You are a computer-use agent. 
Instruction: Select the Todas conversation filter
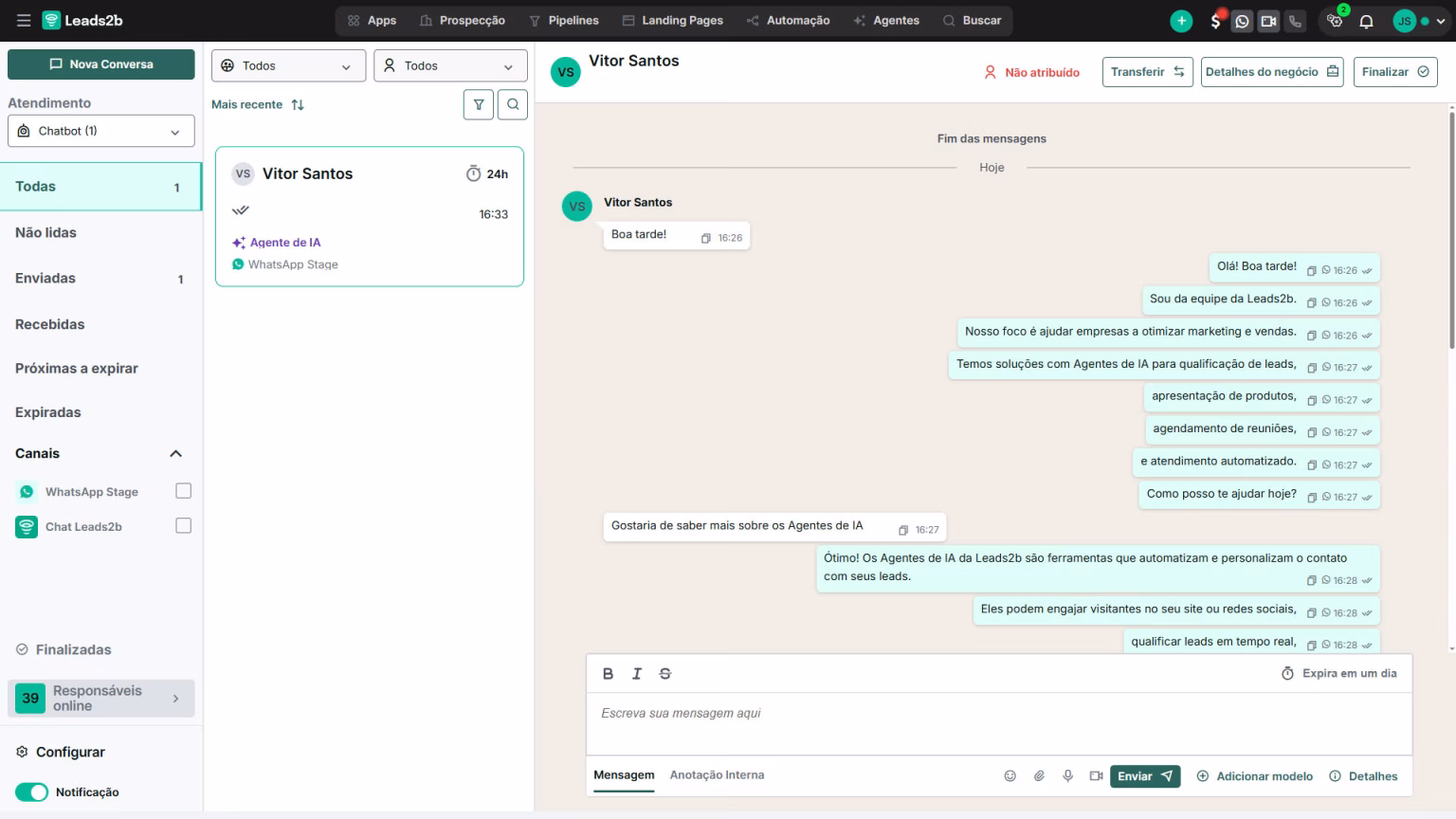coord(100,186)
